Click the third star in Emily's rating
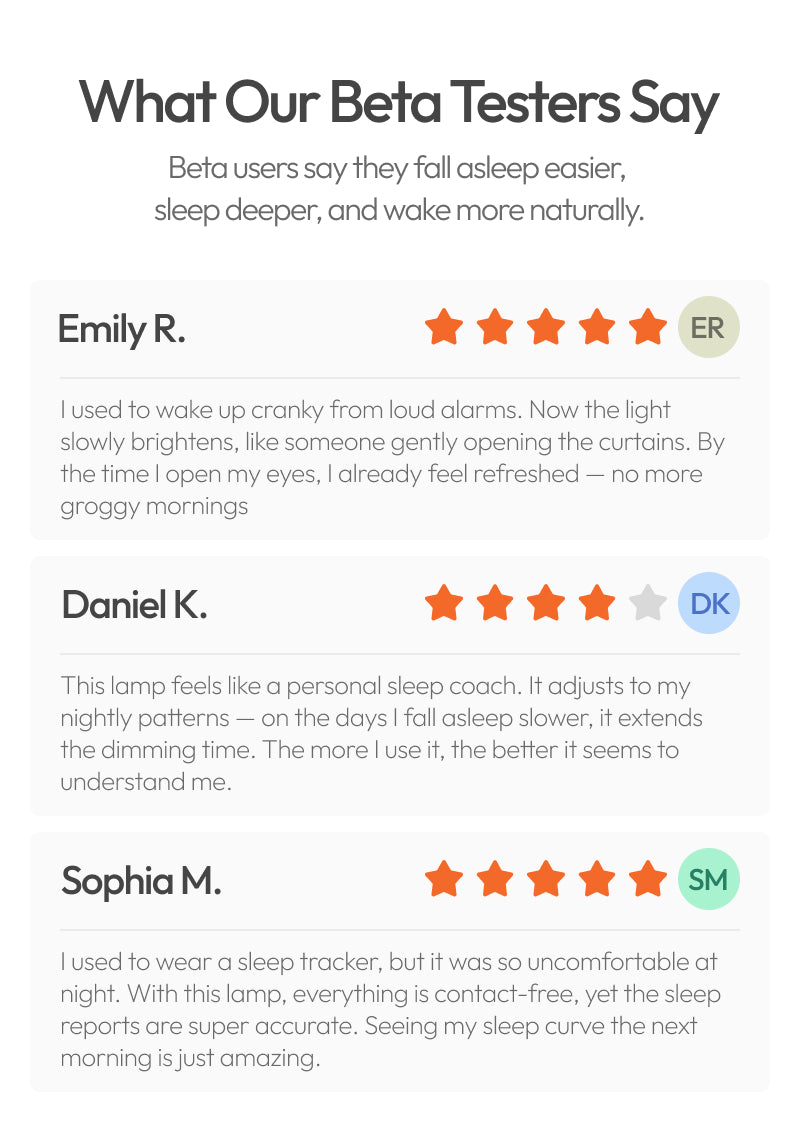This screenshot has width=800, height=1142. [x=546, y=327]
